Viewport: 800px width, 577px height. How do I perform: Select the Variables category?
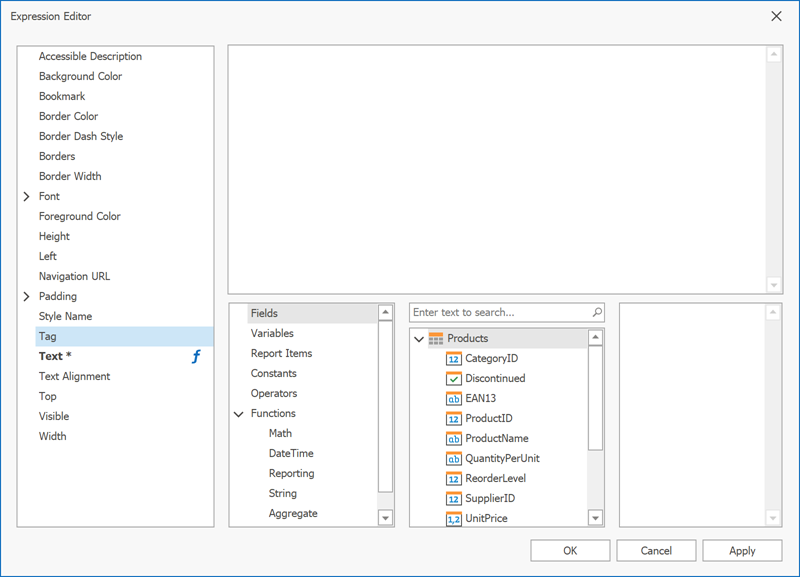coord(272,333)
